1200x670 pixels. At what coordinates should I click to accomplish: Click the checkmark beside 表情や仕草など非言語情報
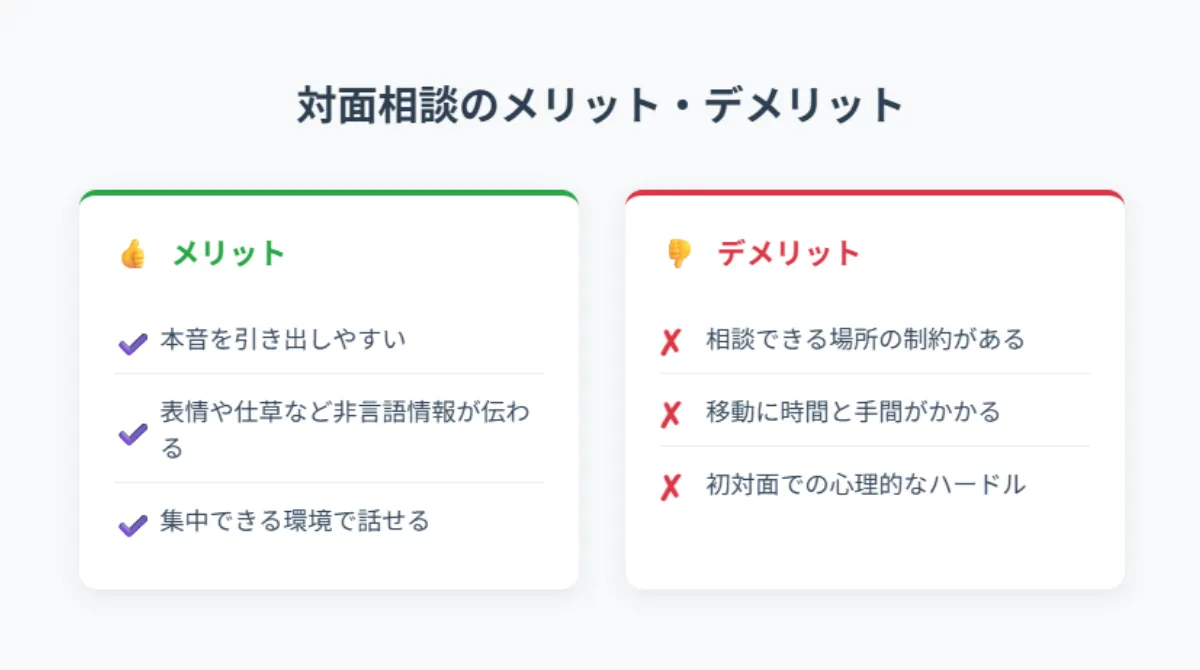click(x=132, y=434)
